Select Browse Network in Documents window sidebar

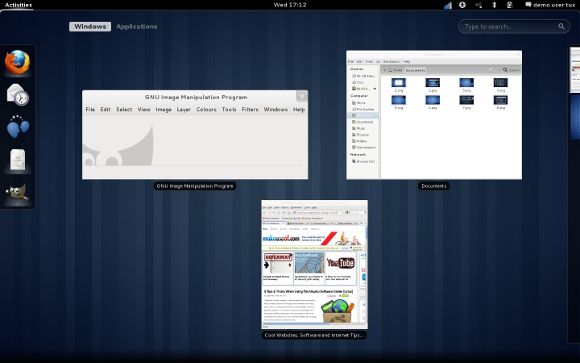click(x=363, y=161)
